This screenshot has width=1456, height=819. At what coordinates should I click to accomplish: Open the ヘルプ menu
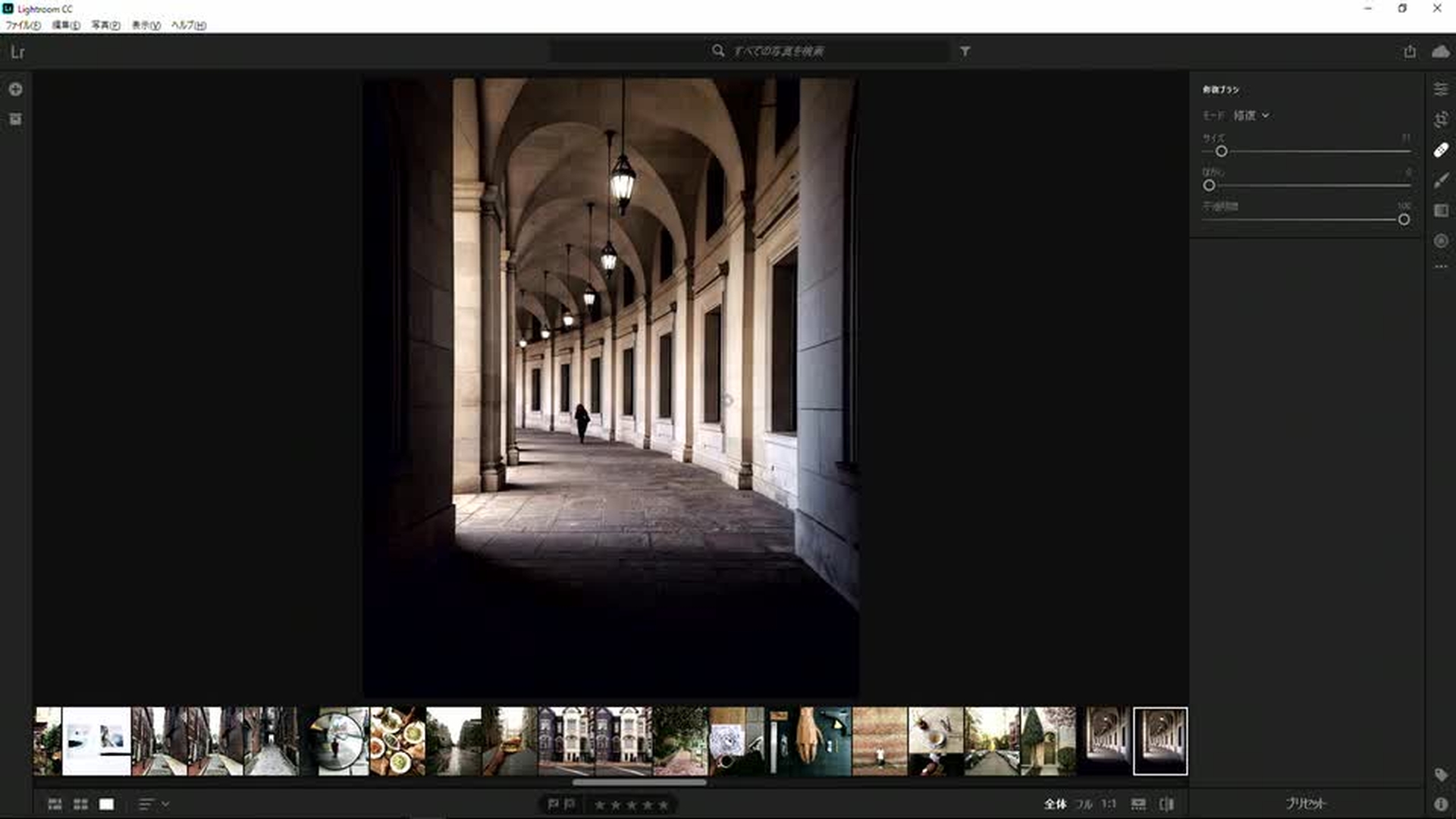[x=188, y=25]
